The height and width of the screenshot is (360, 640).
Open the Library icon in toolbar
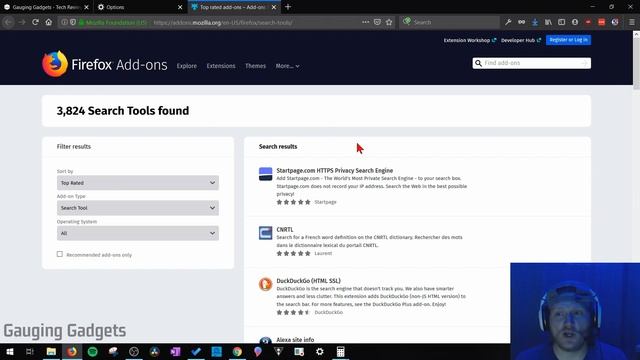coord(548,22)
